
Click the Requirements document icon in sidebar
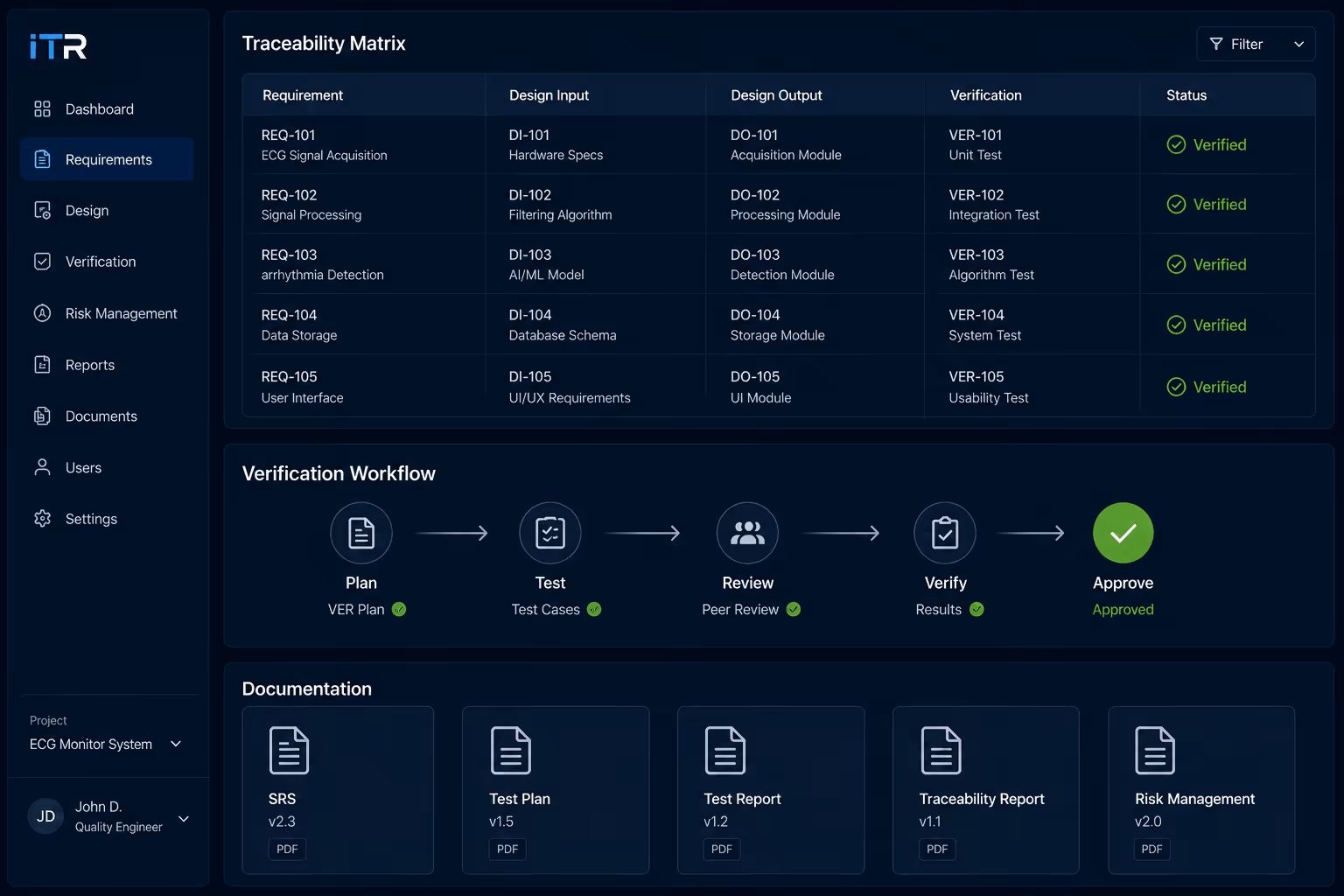tap(42, 159)
